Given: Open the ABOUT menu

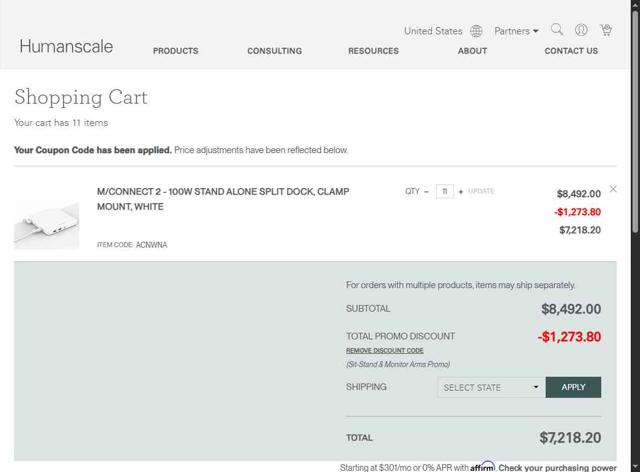Looking at the screenshot, I should tap(472, 51).
